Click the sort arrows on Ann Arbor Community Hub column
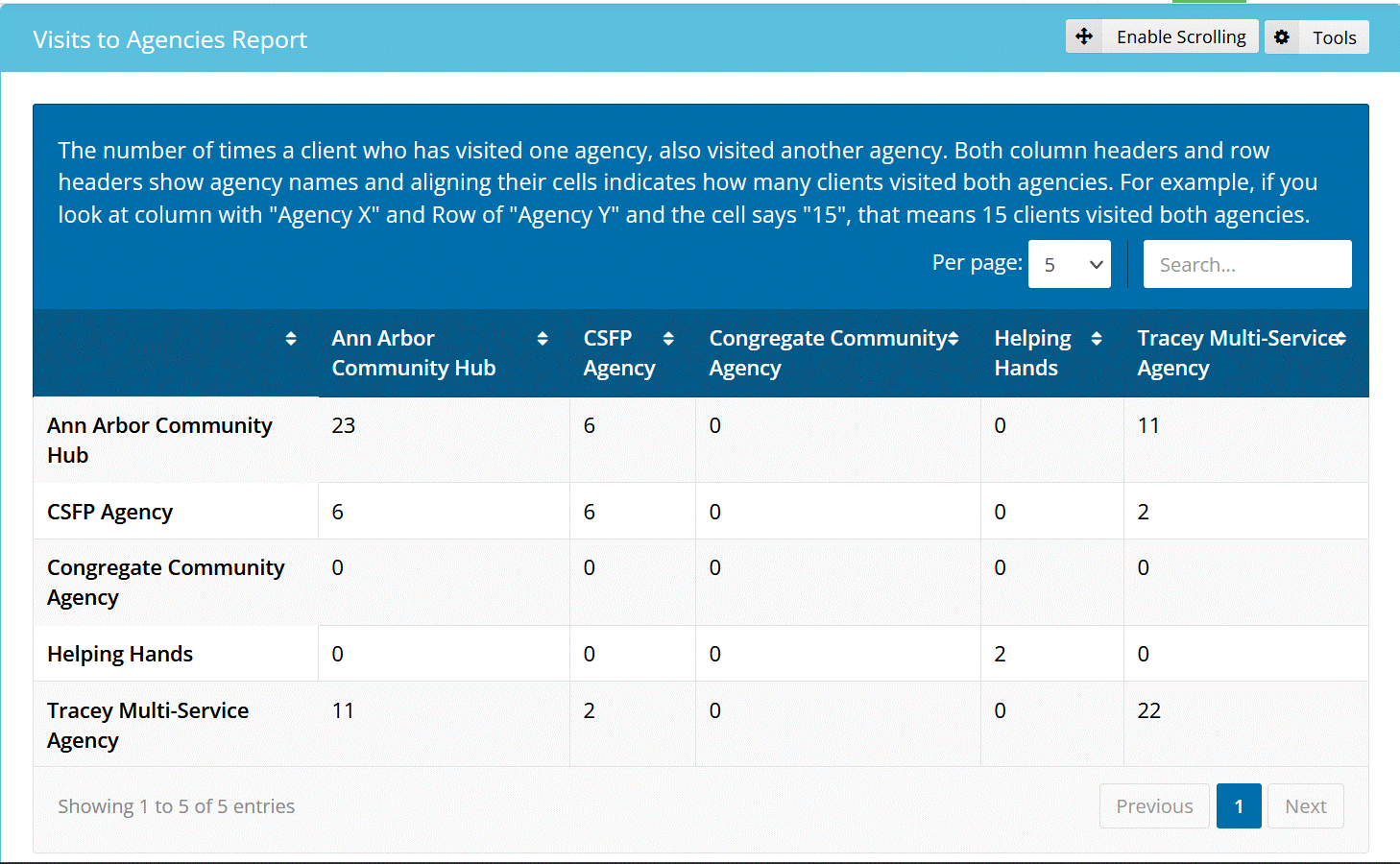The image size is (1400, 864). tap(543, 338)
